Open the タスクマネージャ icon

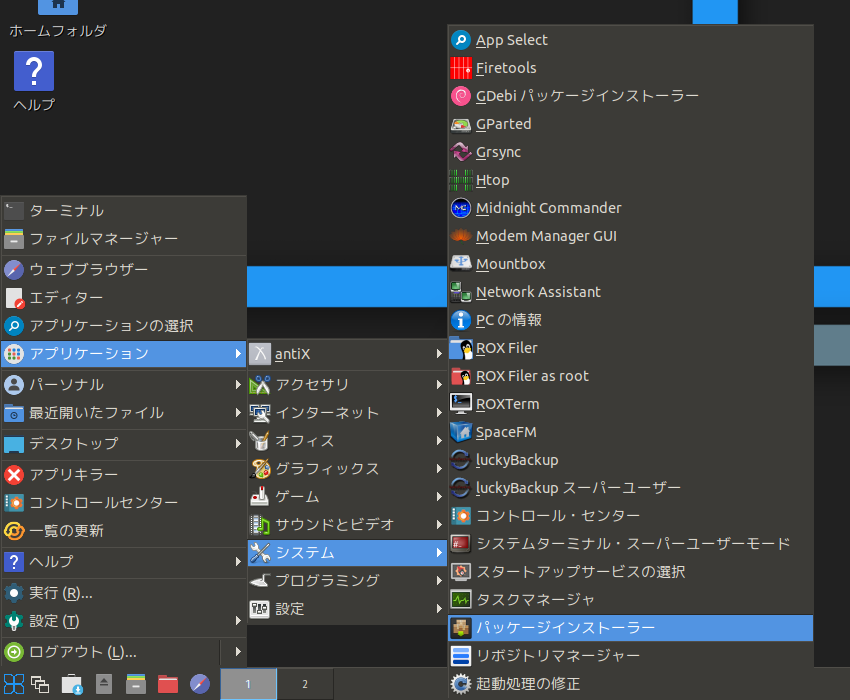[461, 600]
